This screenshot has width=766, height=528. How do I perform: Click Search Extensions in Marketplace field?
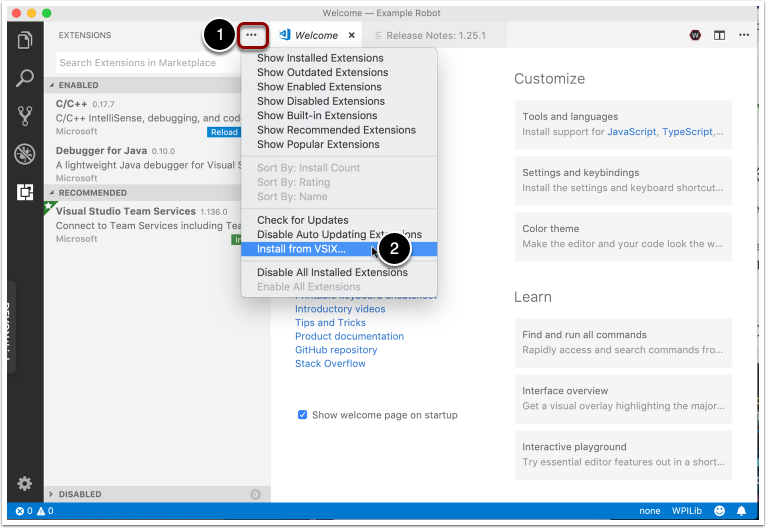coord(149,63)
